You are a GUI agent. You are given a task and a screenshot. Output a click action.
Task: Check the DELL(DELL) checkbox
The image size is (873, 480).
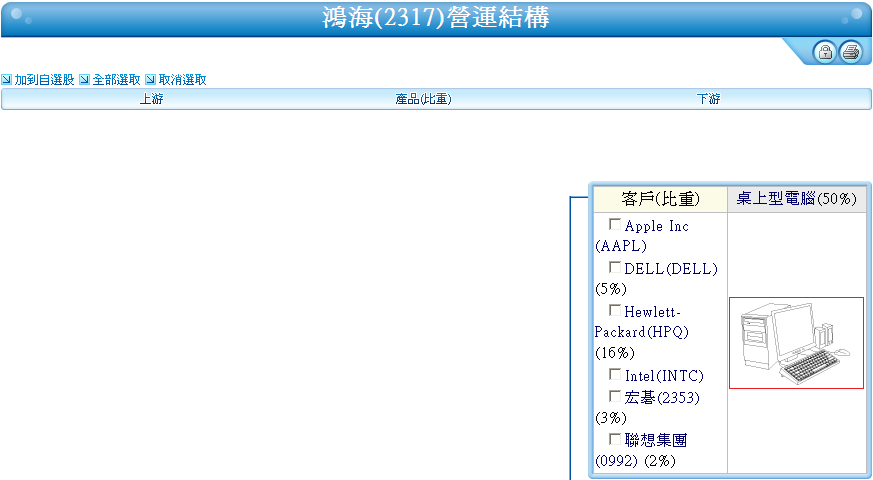615,267
